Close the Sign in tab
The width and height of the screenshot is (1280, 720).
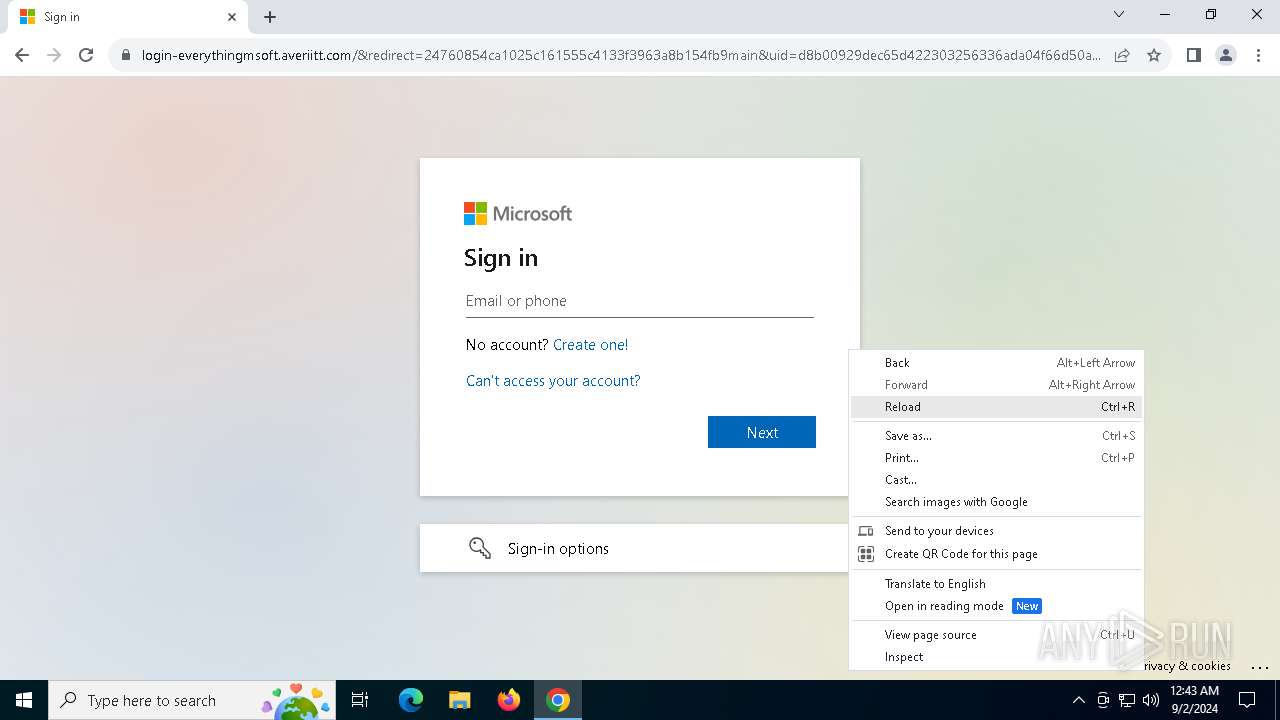232,17
